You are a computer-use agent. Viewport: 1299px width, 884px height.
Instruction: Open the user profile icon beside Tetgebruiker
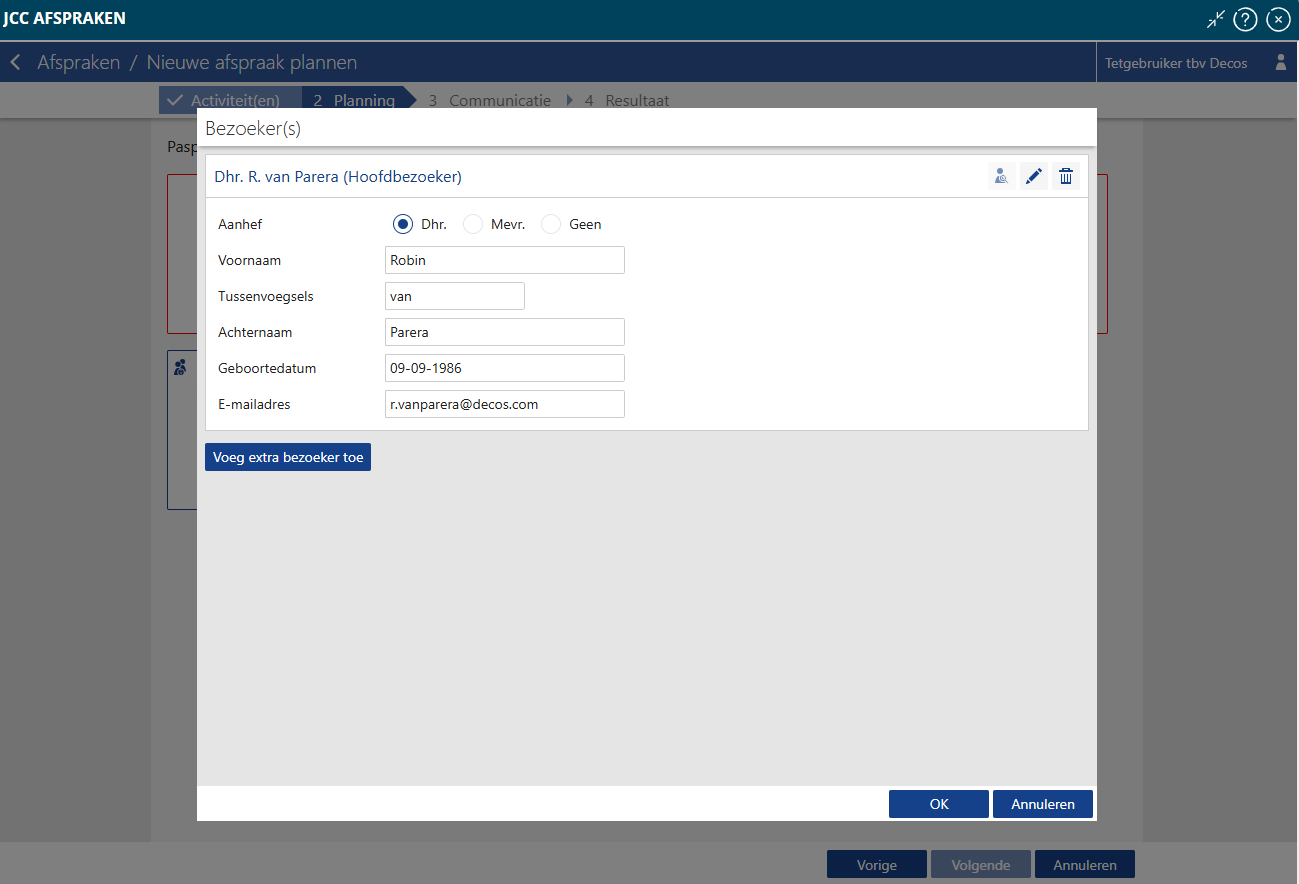pyautogui.click(x=1280, y=63)
